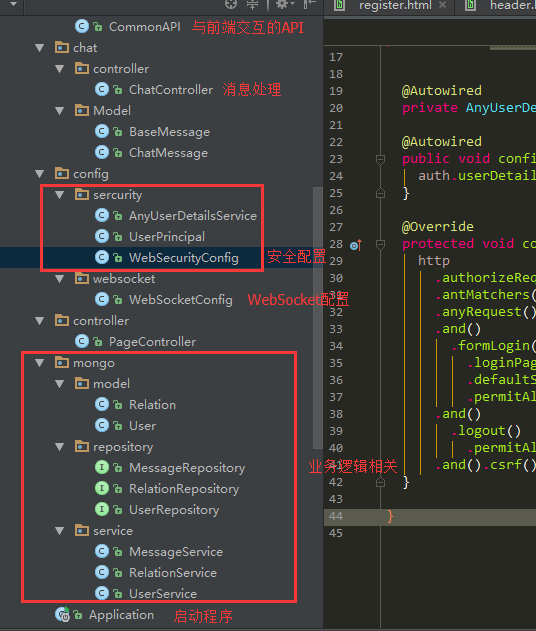Open the CommonAPI class file
Image resolution: width=536 pixels, height=631 pixels.
pos(144,27)
